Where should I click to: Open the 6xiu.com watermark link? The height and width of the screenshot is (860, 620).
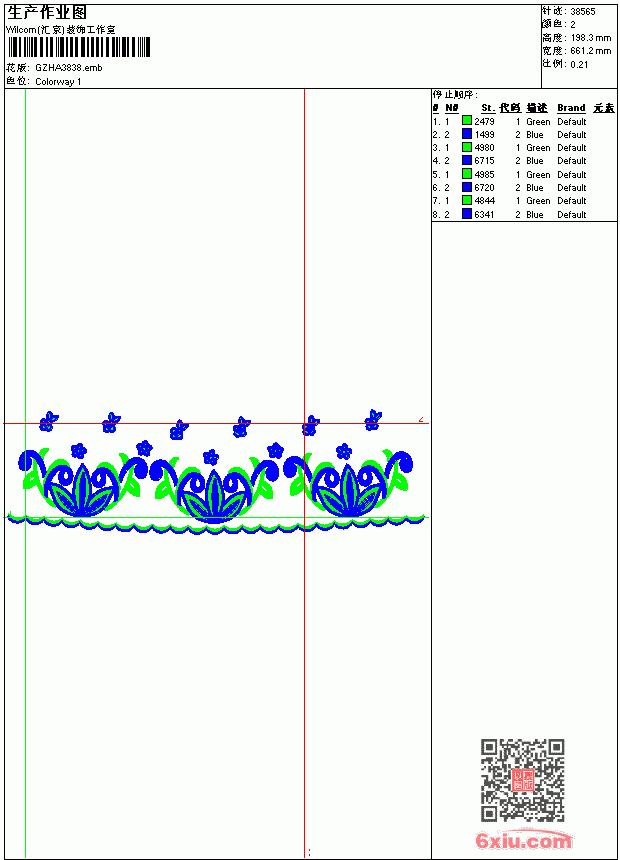pos(523,840)
